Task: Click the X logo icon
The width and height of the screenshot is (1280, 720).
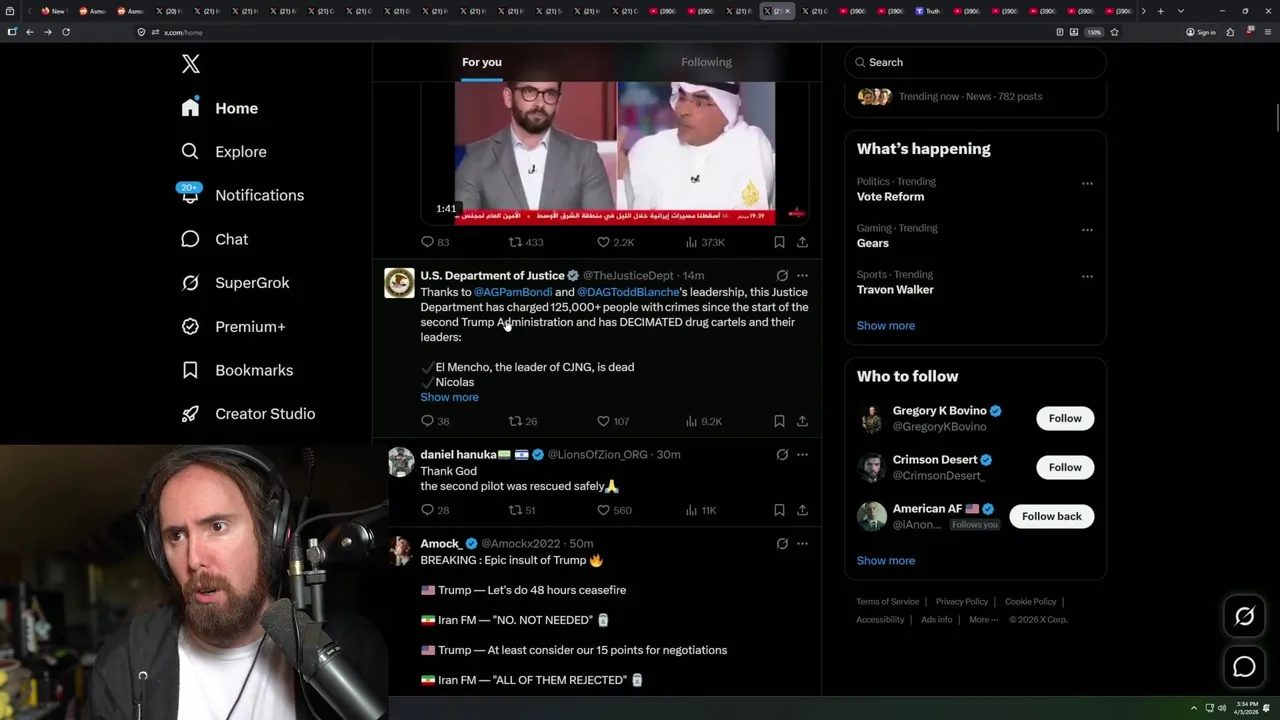Action: click(191, 64)
